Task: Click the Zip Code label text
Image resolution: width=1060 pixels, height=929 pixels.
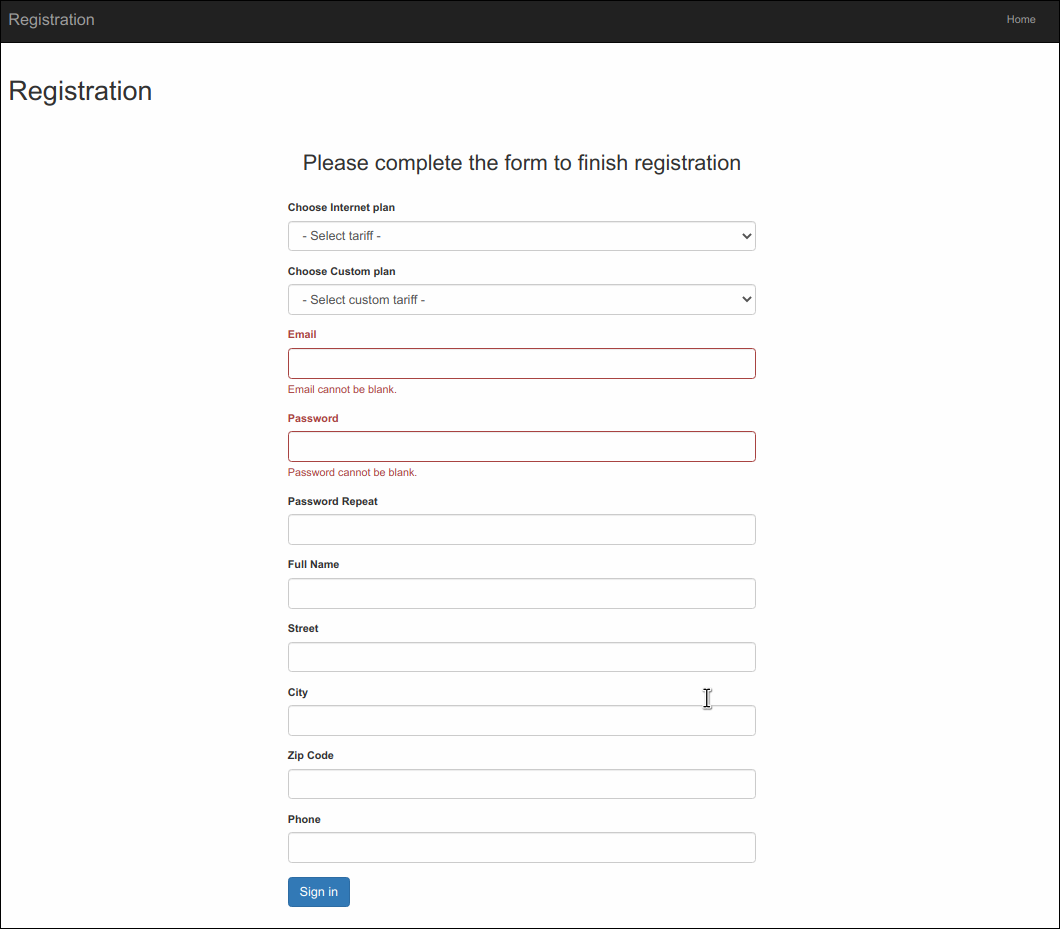Action: tap(311, 756)
